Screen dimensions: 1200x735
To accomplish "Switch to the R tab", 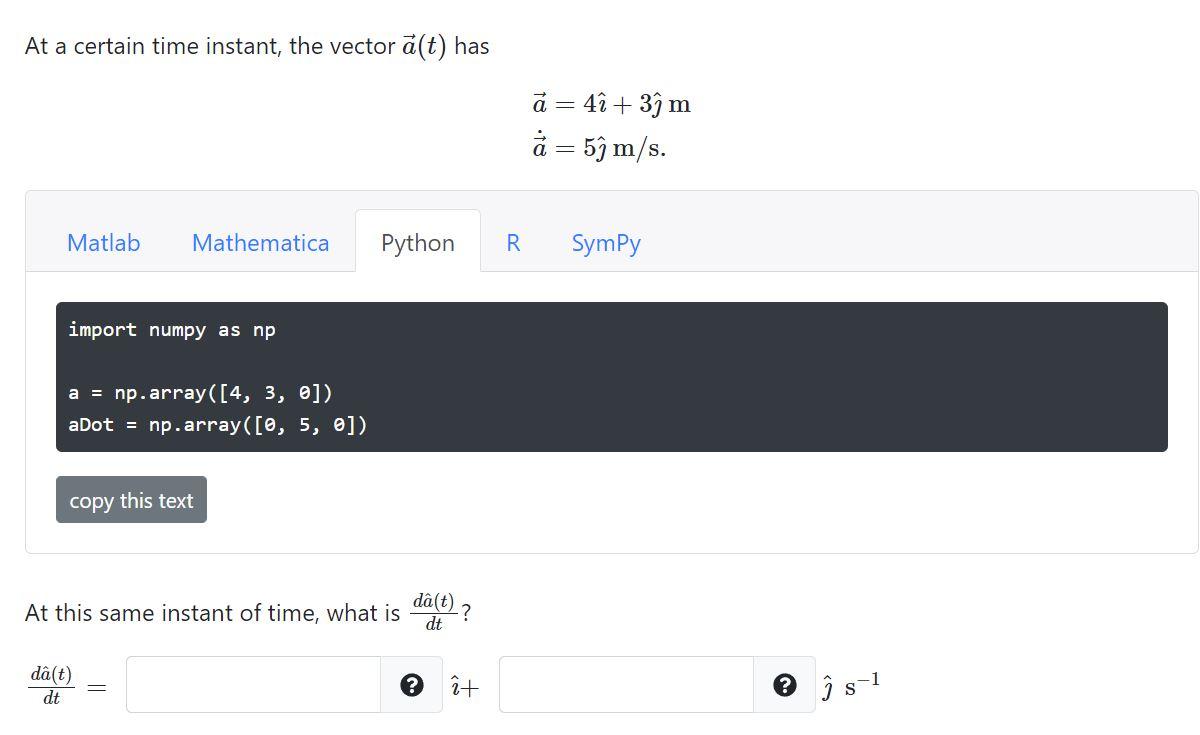I will pyautogui.click(x=513, y=242).
